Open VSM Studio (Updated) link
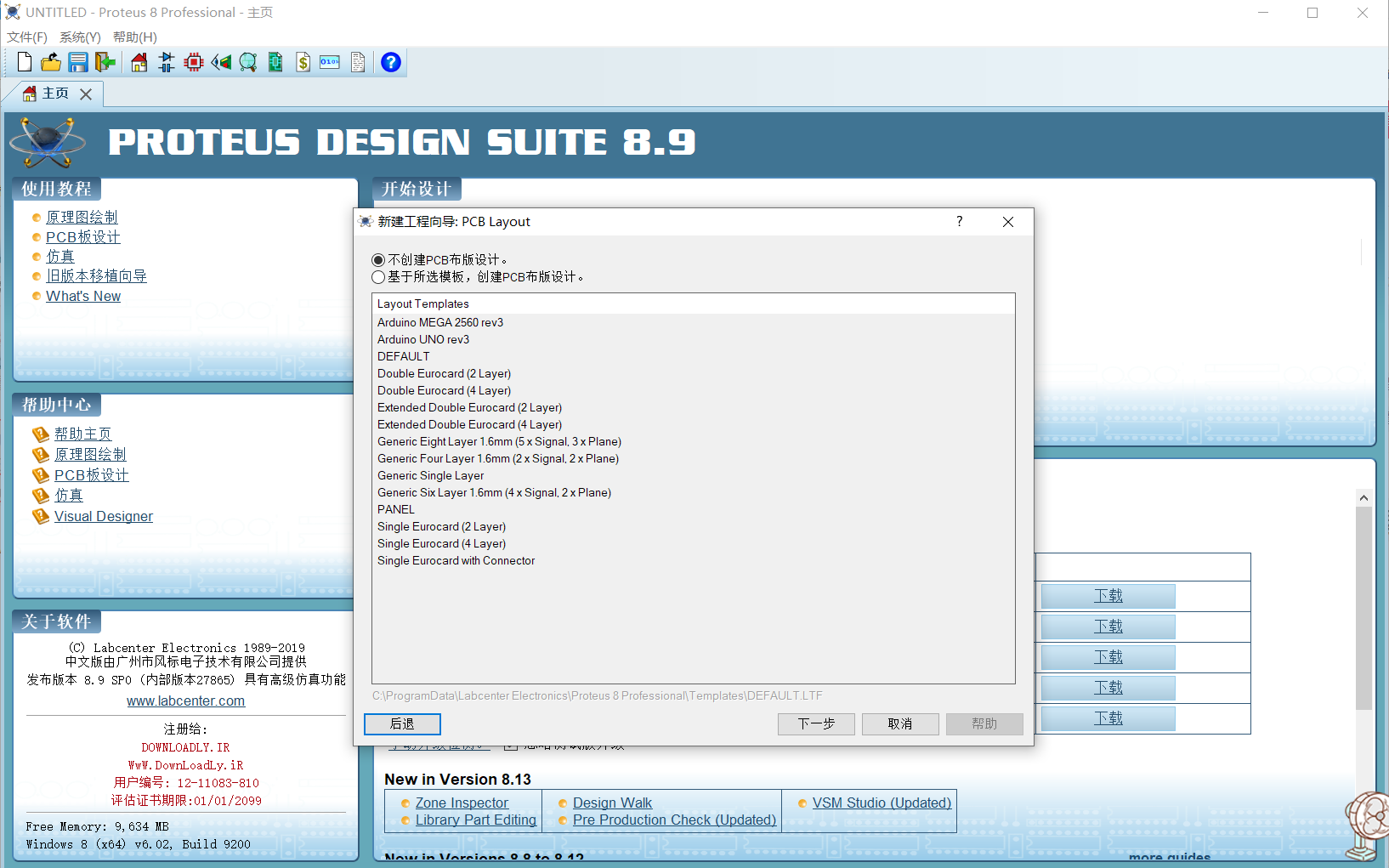 (882, 803)
